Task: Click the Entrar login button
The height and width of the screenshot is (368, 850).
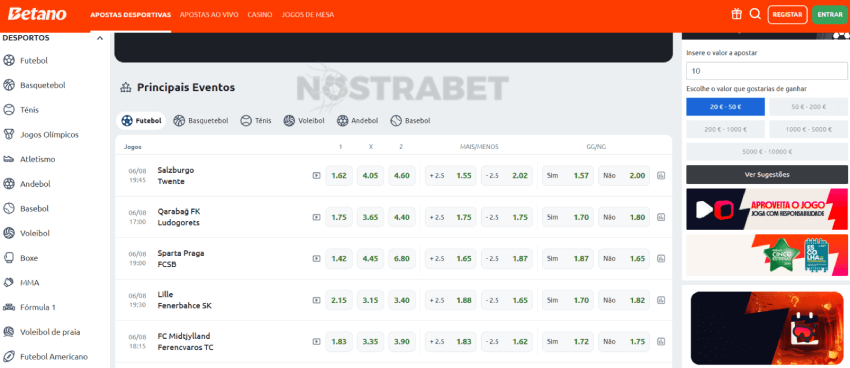Action: (829, 15)
